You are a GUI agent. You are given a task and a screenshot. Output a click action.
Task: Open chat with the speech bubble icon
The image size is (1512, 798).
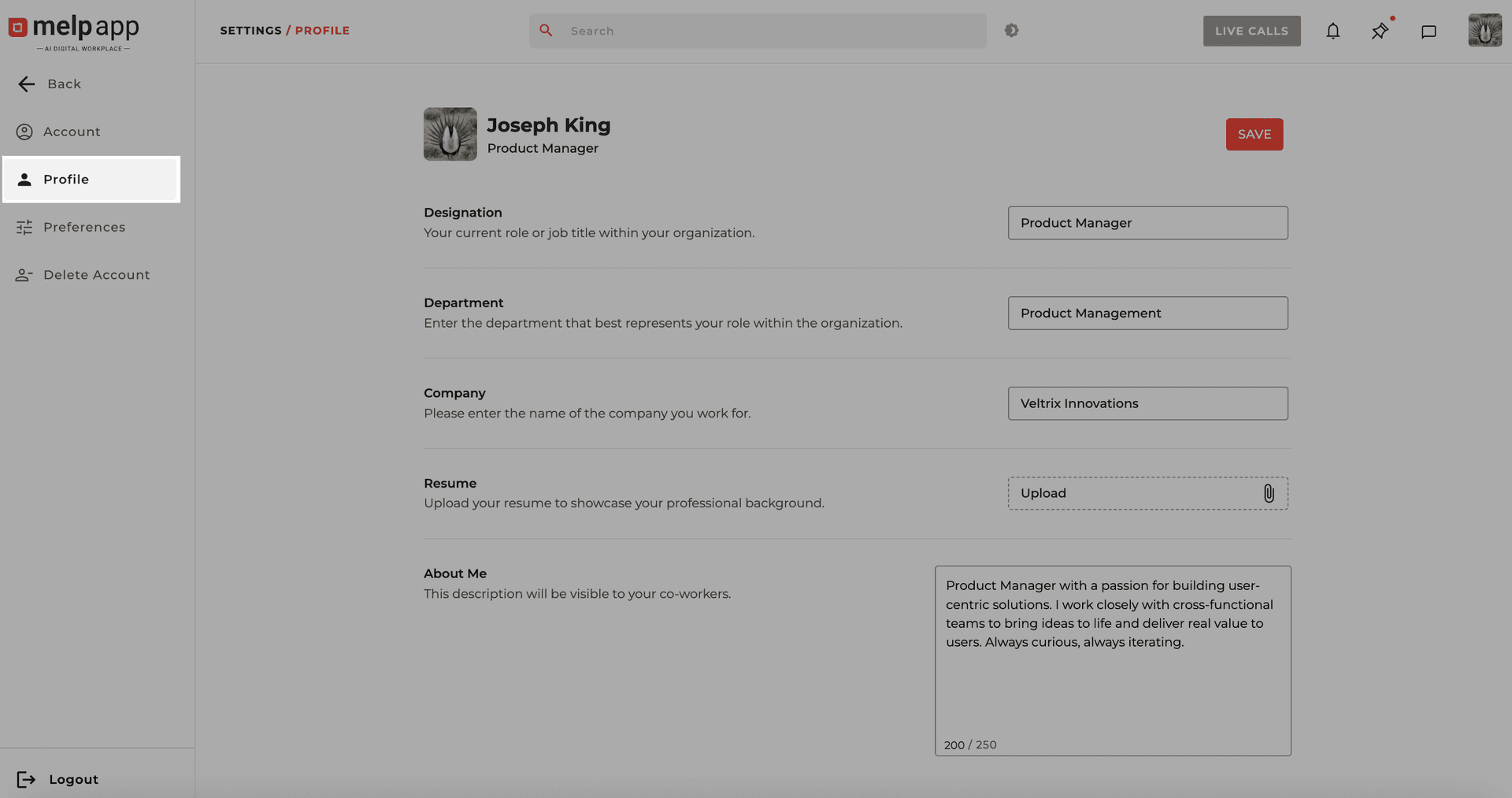[x=1429, y=31]
